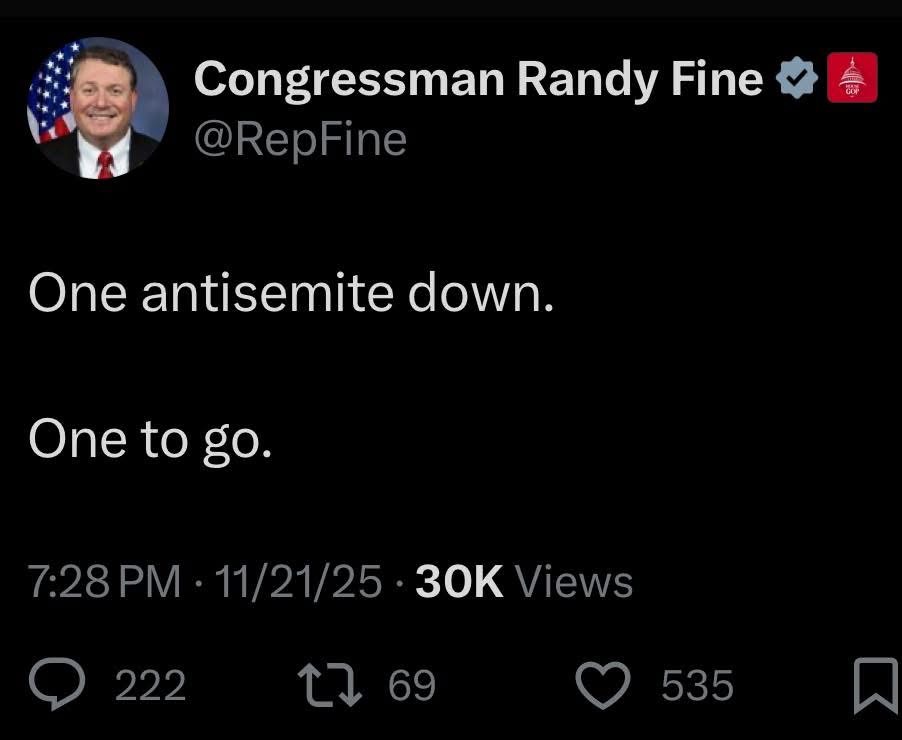Viewport: 902px width, 740px height.
Task: Click the 7:28 PM timestamp
Action: tap(105, 581)
